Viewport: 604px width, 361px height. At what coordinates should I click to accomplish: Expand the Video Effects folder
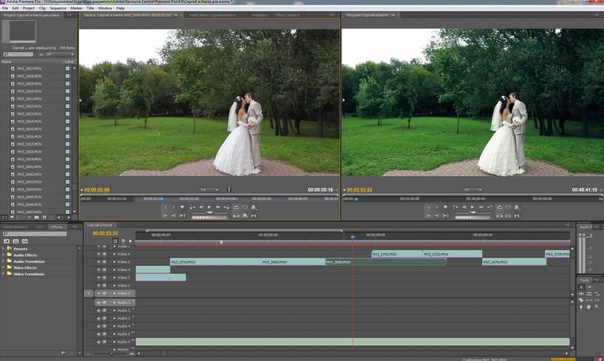click(x=3, y=268)
